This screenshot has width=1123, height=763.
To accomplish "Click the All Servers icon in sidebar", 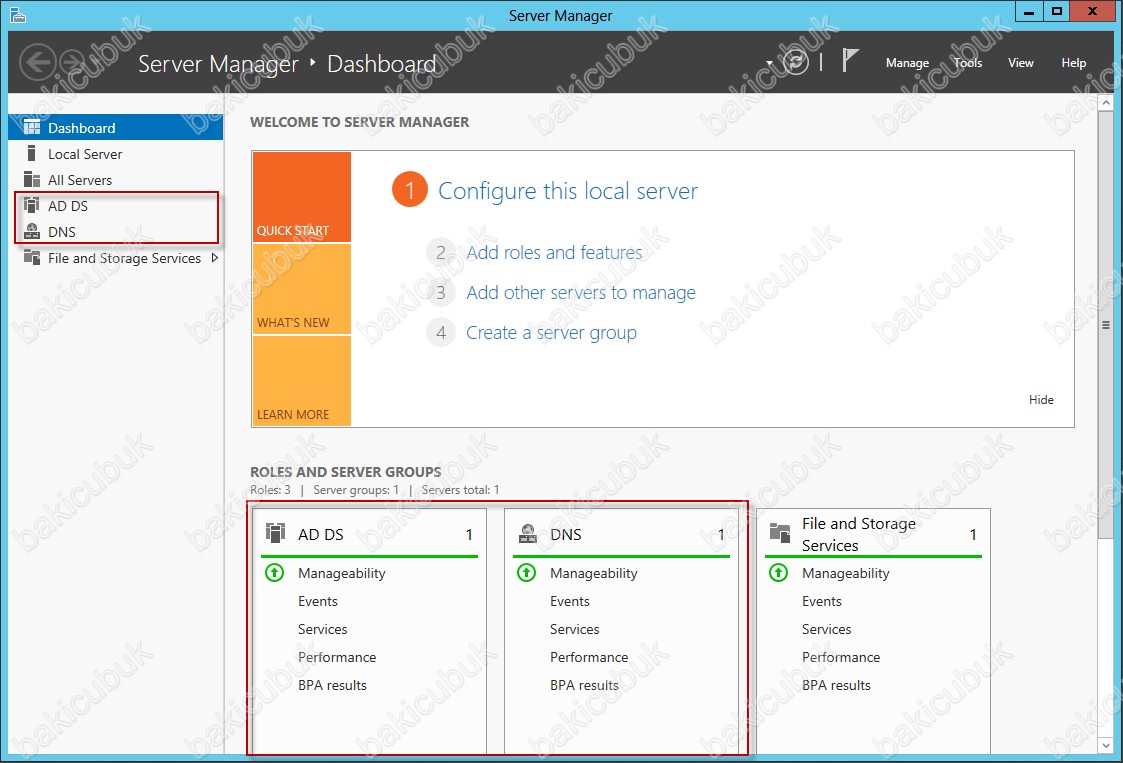I will (x=32, y=179).
